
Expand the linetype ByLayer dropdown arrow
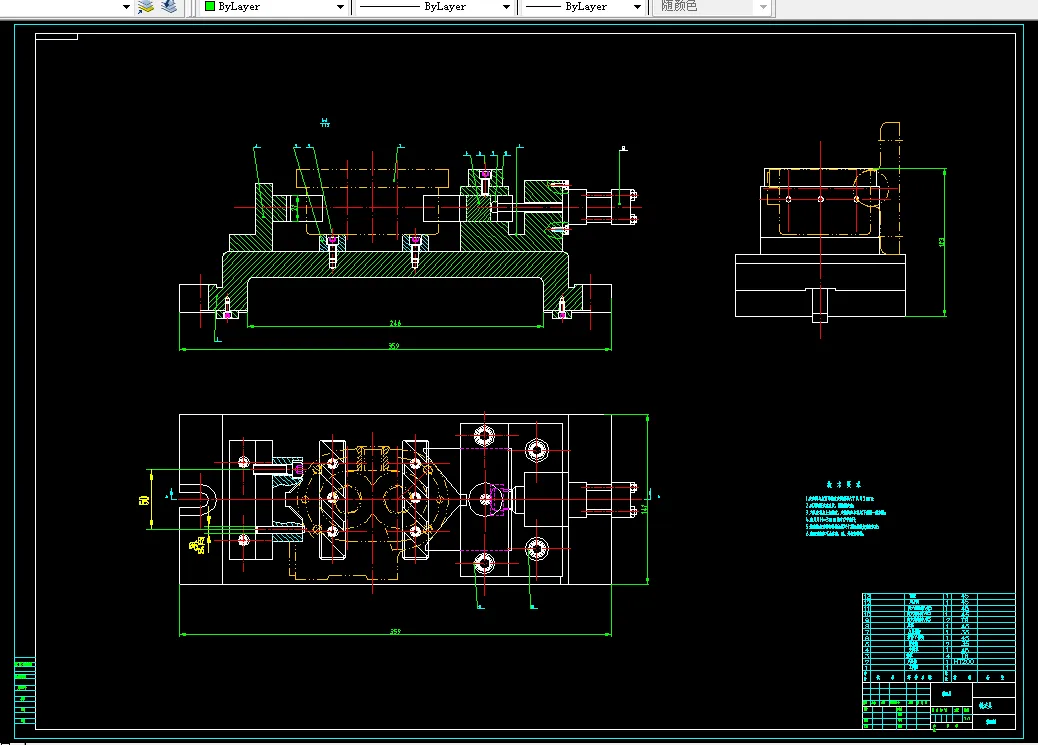coord(507,6)
